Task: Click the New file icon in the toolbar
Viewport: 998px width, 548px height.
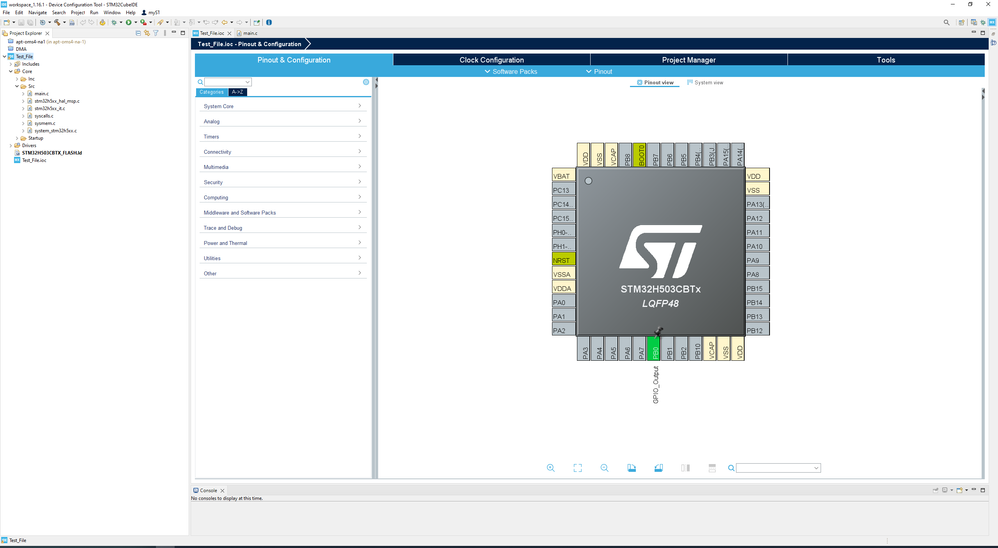Action: tap(7, 22)
